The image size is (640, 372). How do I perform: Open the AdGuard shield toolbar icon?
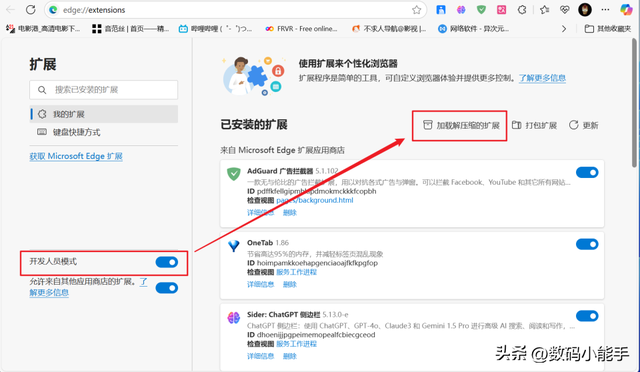tap(481, 10)
